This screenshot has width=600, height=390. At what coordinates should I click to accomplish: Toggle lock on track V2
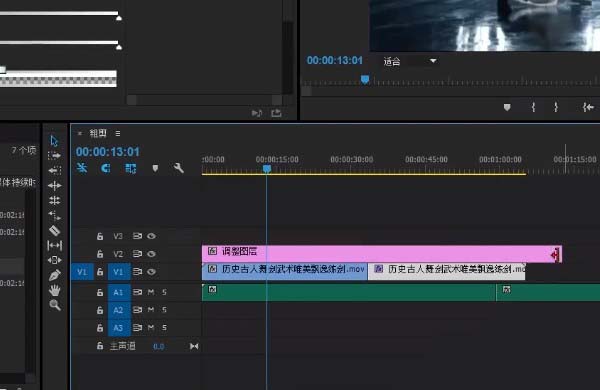click(100, 254)
